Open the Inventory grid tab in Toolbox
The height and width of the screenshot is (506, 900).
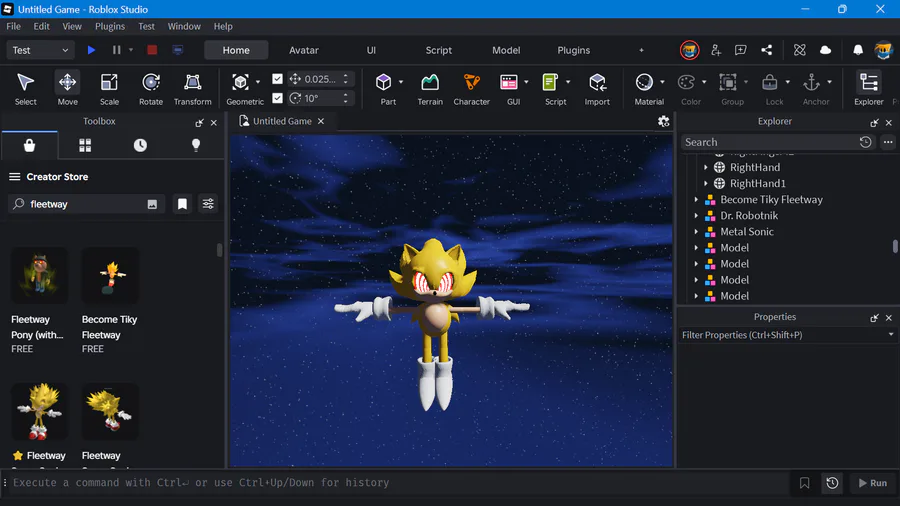(x=85, y=145)
